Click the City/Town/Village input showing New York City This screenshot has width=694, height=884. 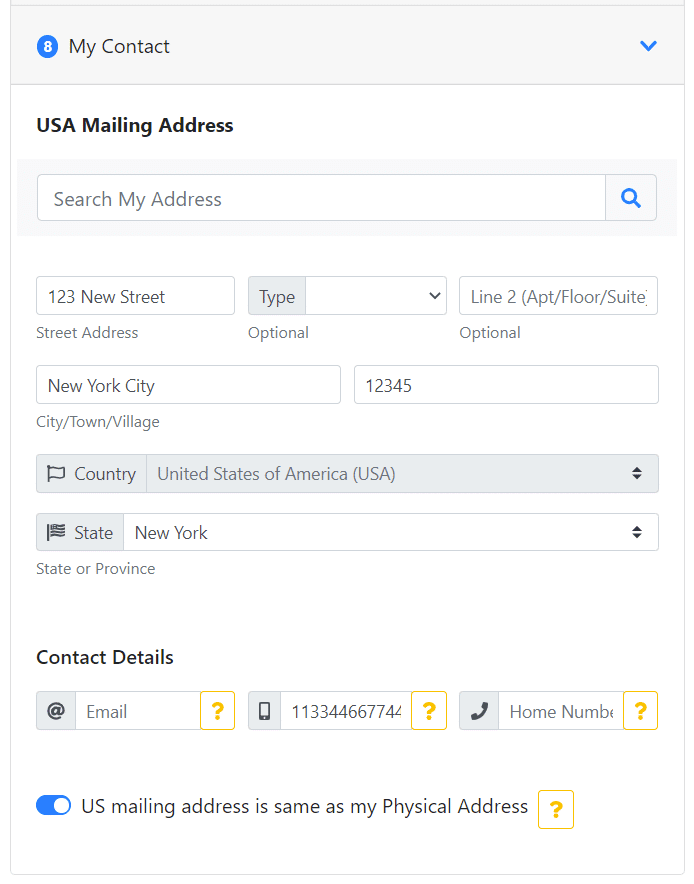[187, 384]
